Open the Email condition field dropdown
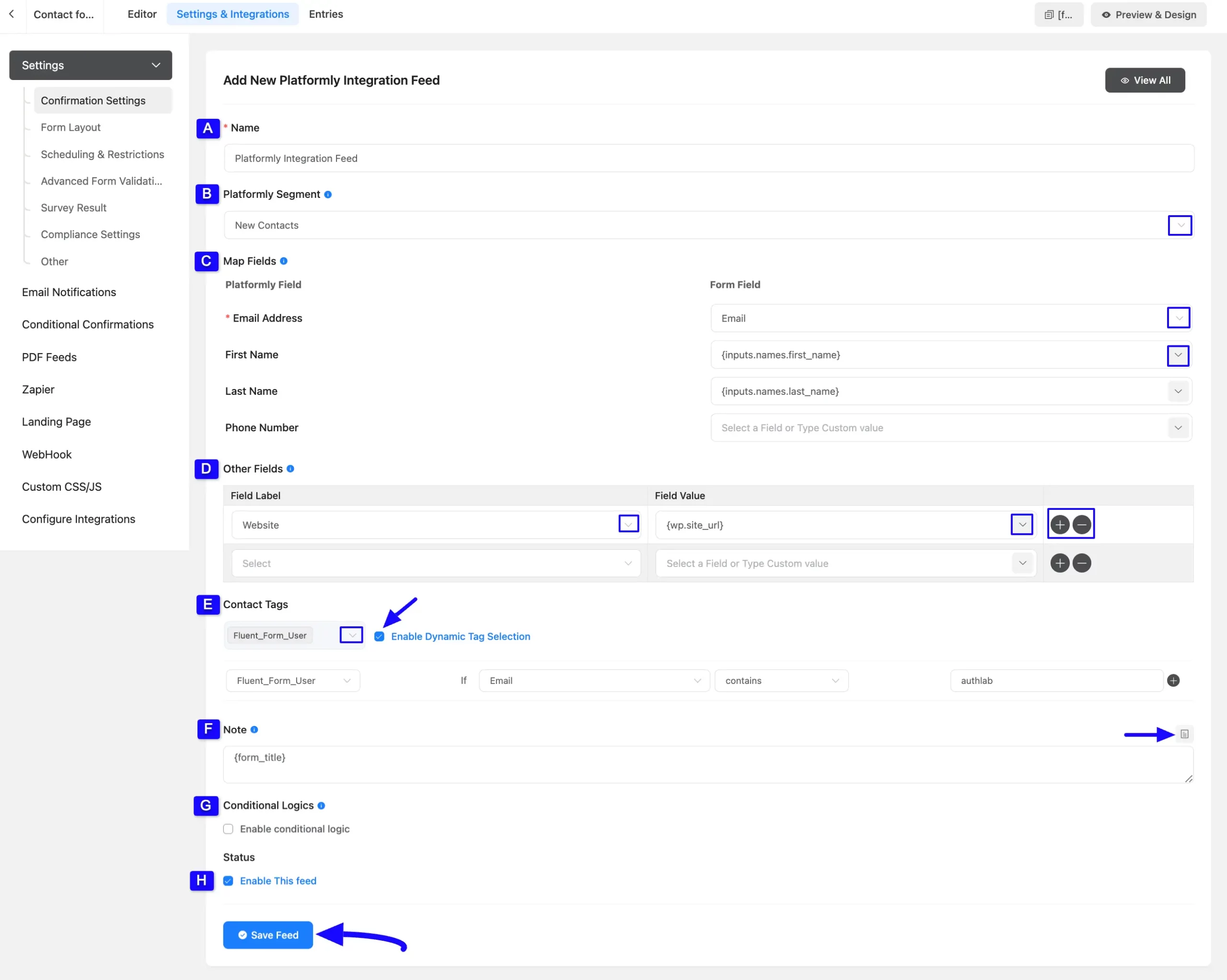Image resolution: width=1227 pixels, height=980 pixels. (594, 680)
